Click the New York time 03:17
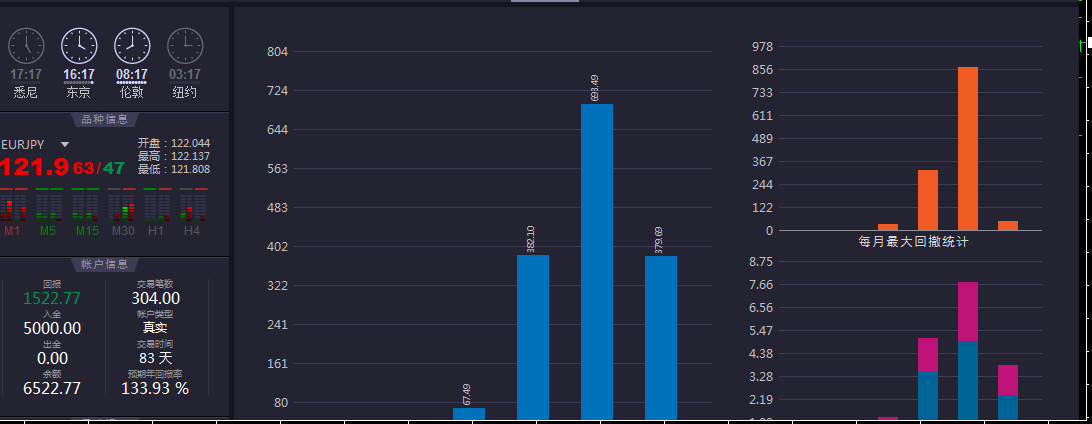This screenshot has height=424, width=1092. 185,74
